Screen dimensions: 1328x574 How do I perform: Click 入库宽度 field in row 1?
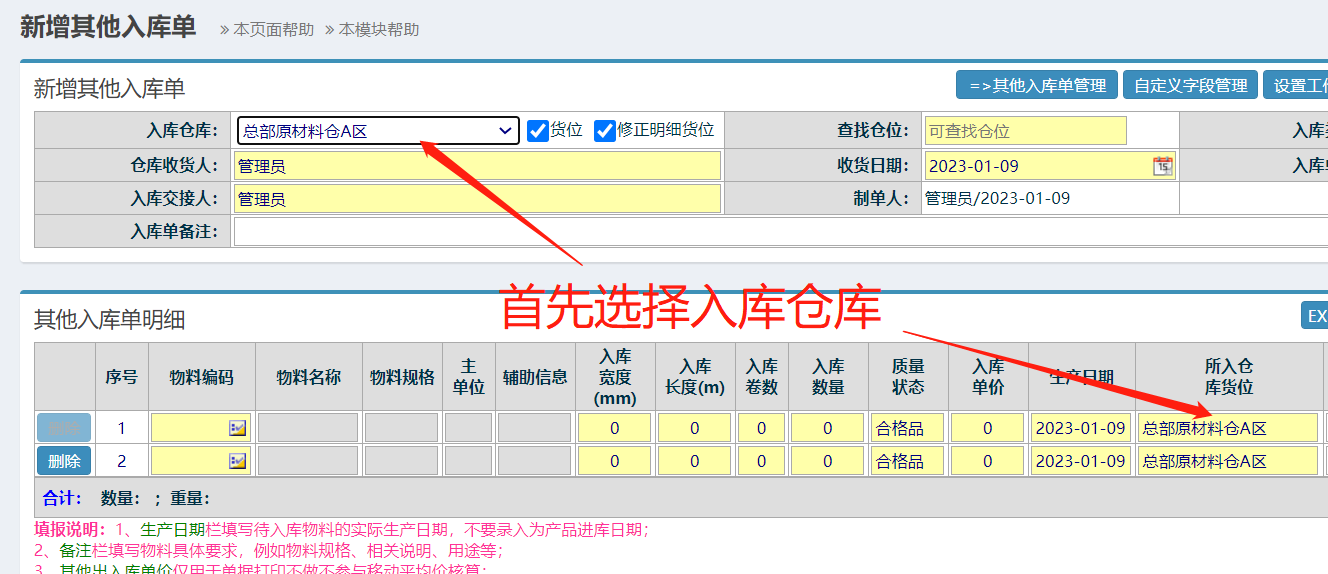[615, 428]
